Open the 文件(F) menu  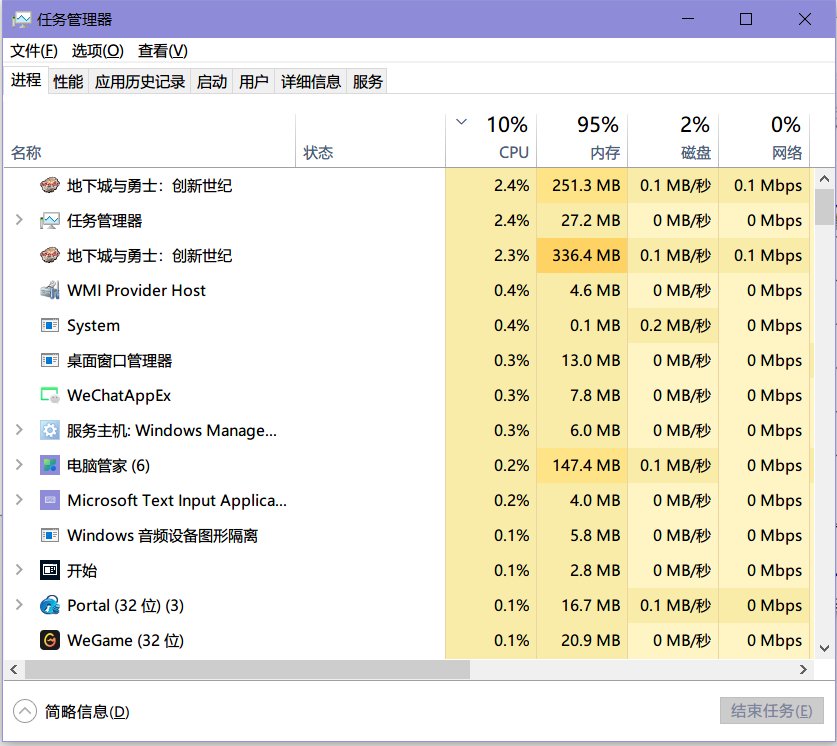pos(34,51)
